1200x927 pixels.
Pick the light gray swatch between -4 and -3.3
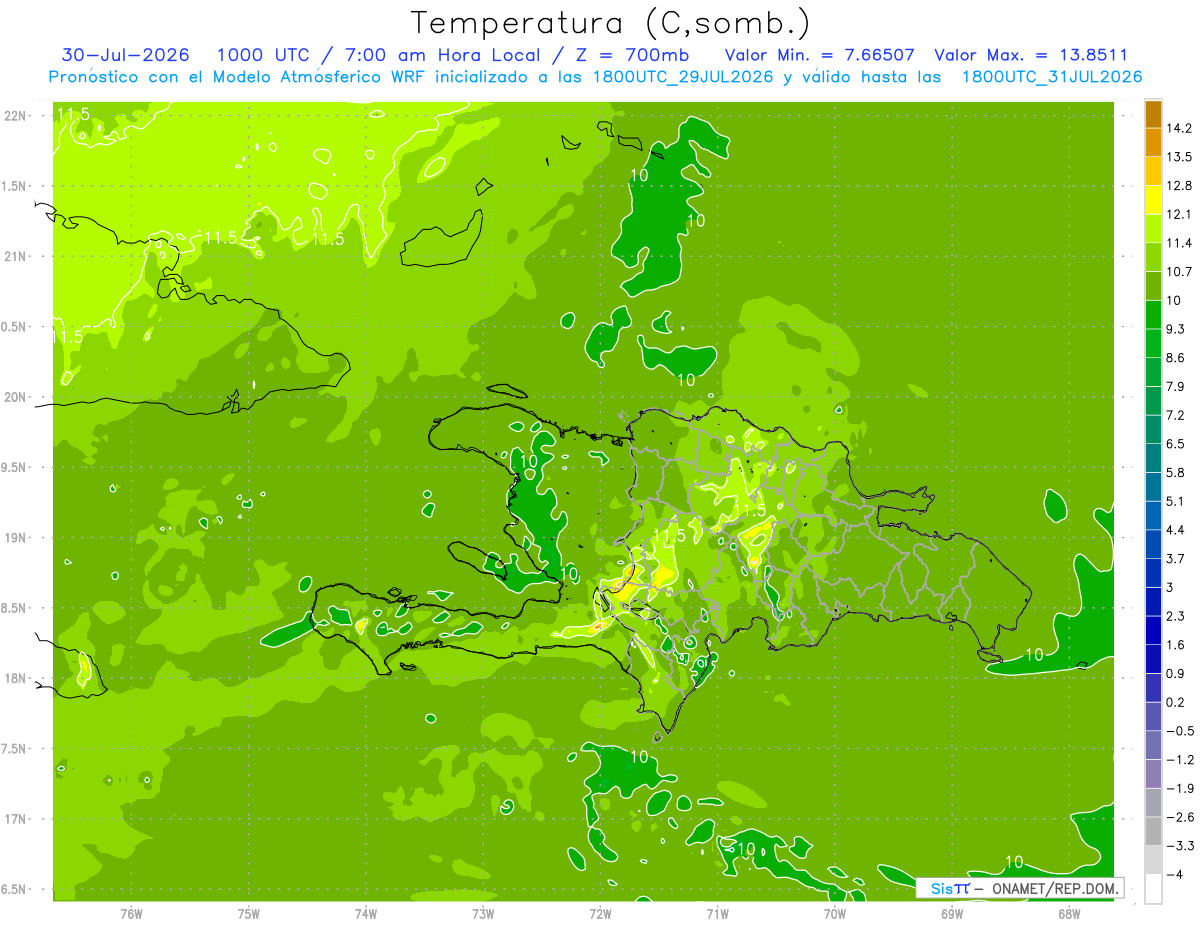1153,860
